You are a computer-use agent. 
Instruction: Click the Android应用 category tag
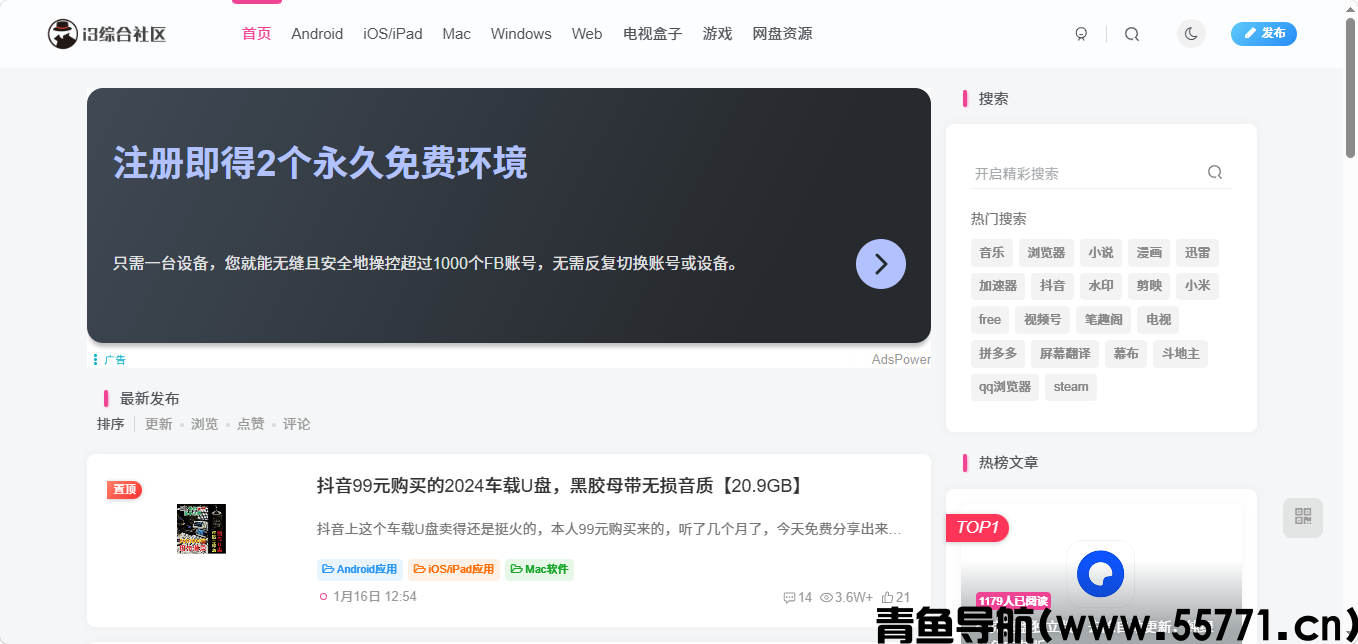(x=360, y=570)
